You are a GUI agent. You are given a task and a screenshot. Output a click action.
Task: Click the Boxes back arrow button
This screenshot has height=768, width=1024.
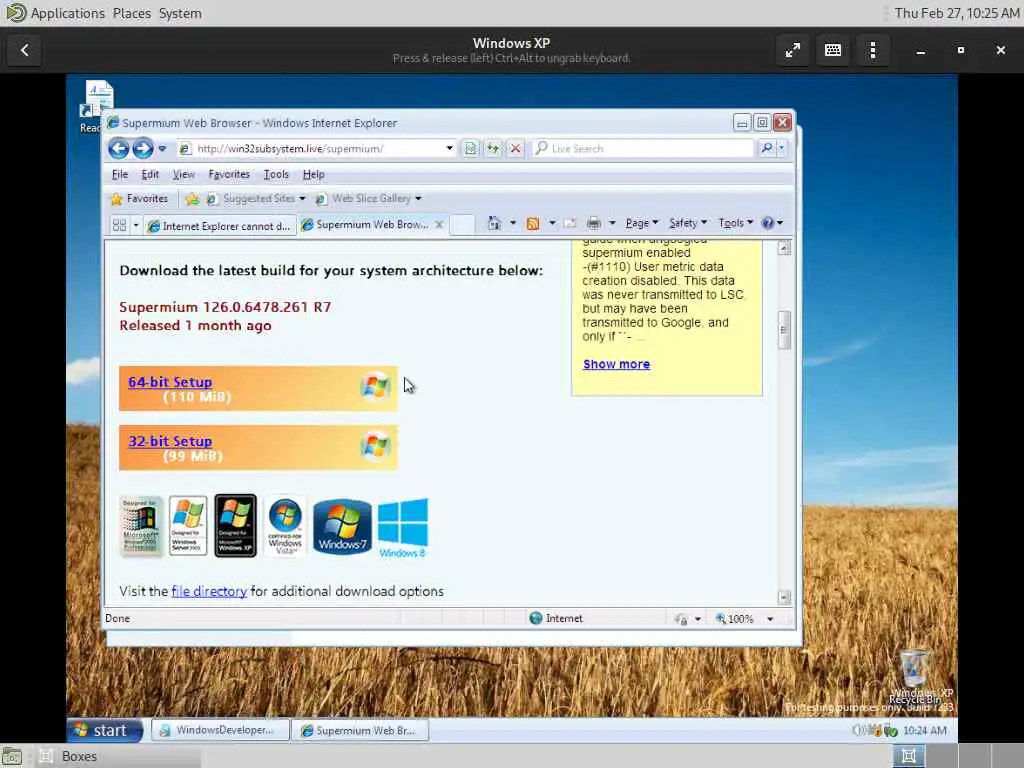click(x=24, y=50)
